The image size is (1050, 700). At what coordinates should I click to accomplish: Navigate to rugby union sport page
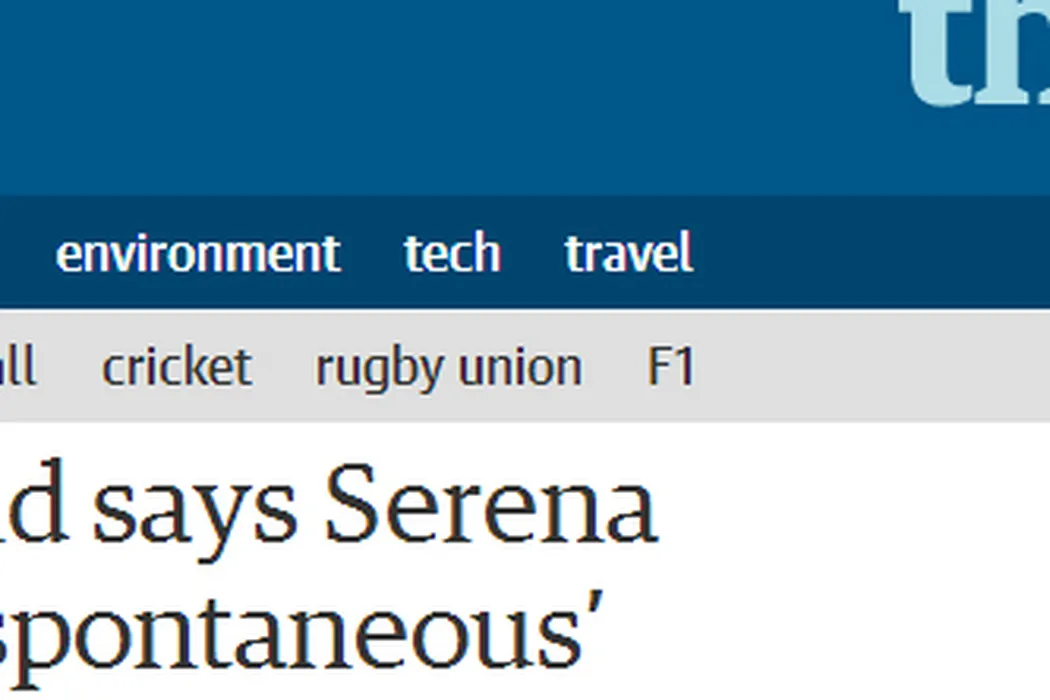click(x=448, y=367)
